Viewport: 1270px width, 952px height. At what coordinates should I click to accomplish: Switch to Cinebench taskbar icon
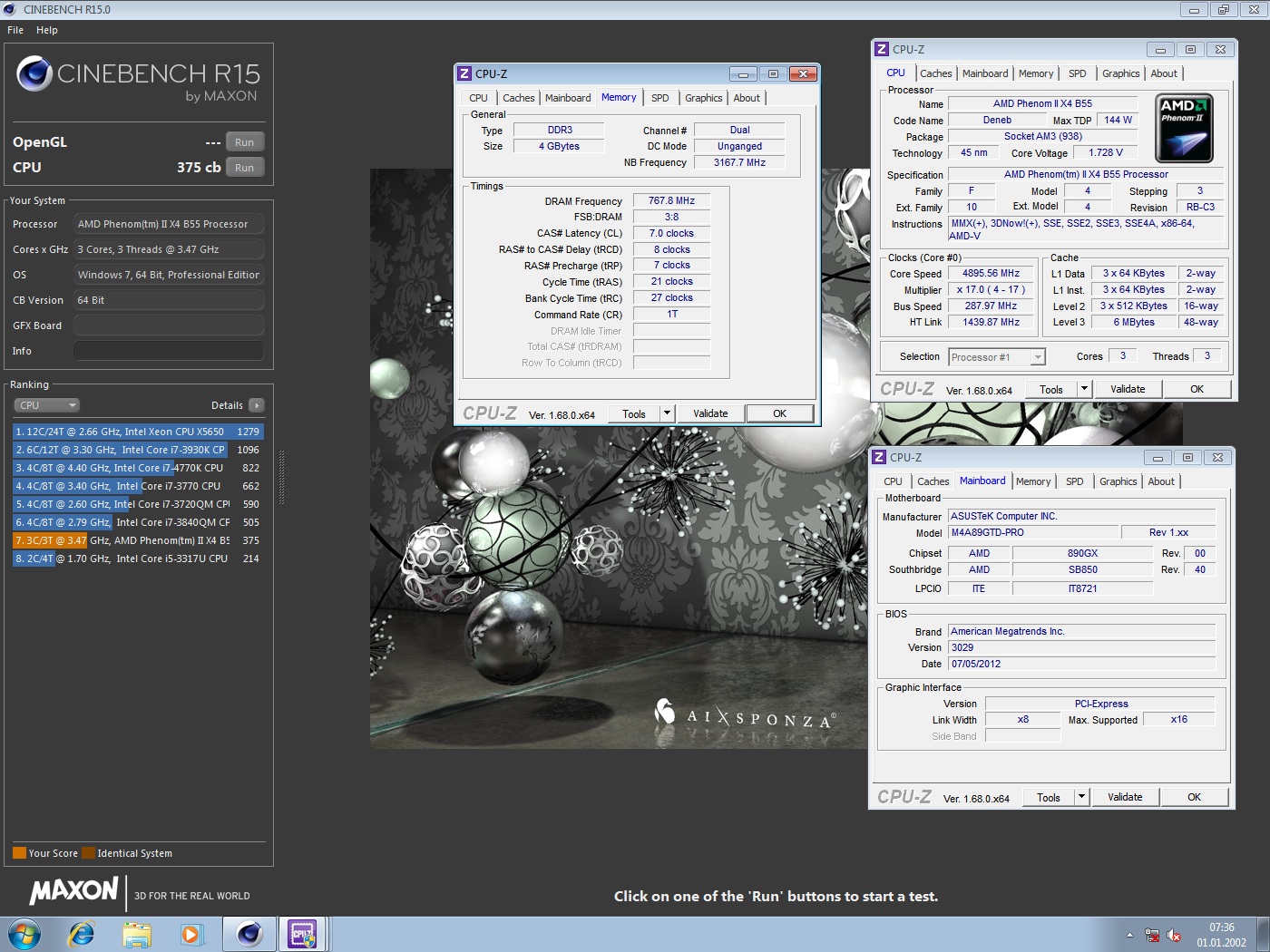click(249, 934)
